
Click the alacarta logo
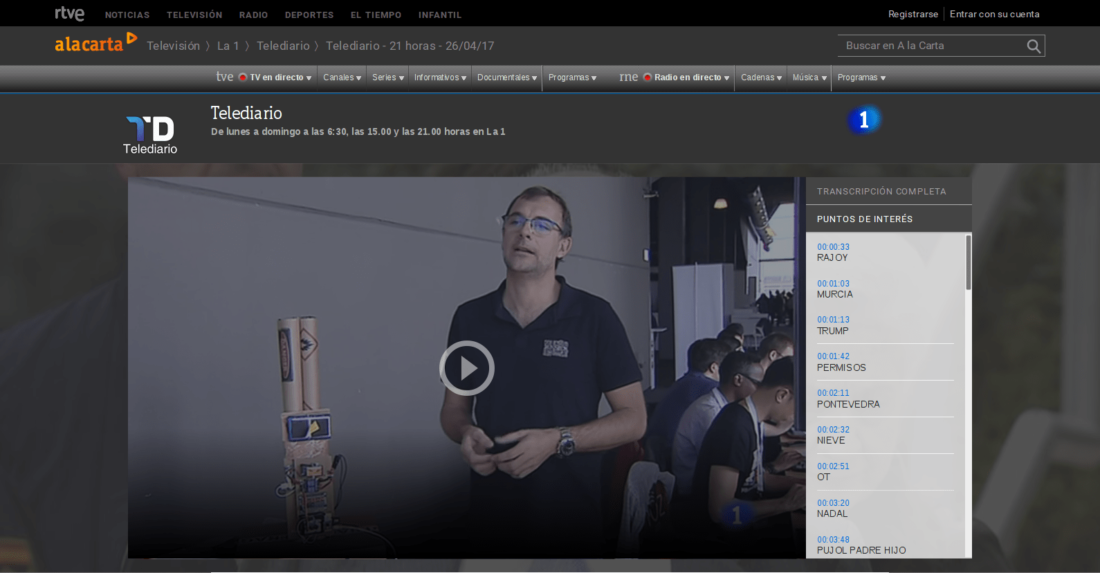[x=95, y=44]
